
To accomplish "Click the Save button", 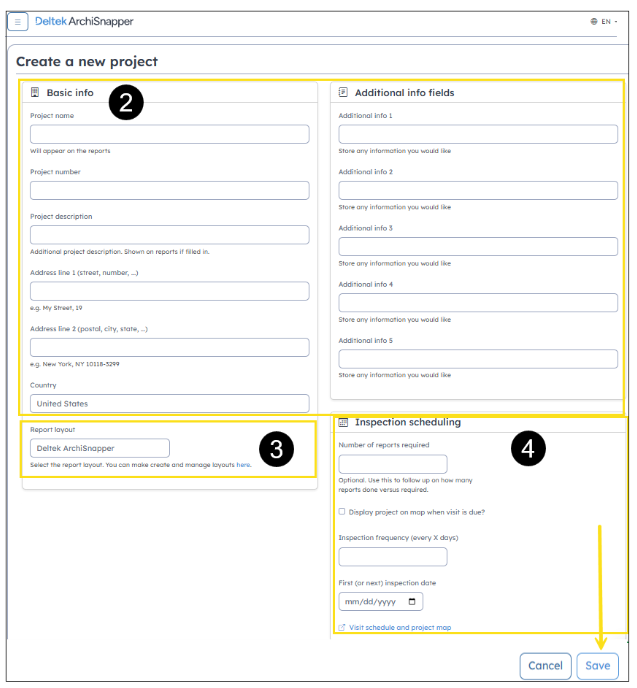I will tap(598, 666).
